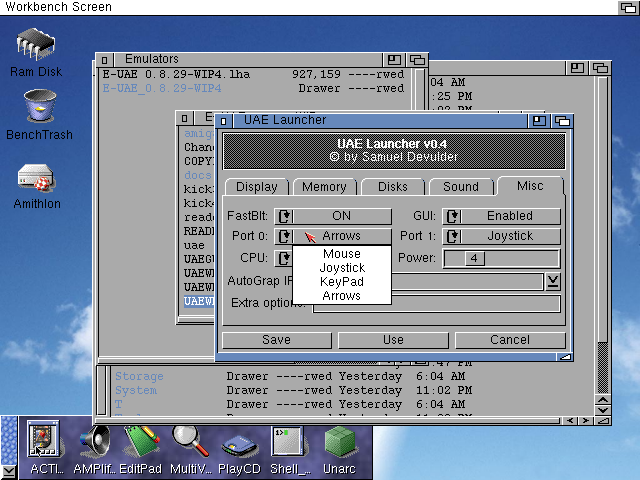Screen dimensions: 640x480
Task: Click the Save button
Action: pyautogui.click(x=277, y=340)
